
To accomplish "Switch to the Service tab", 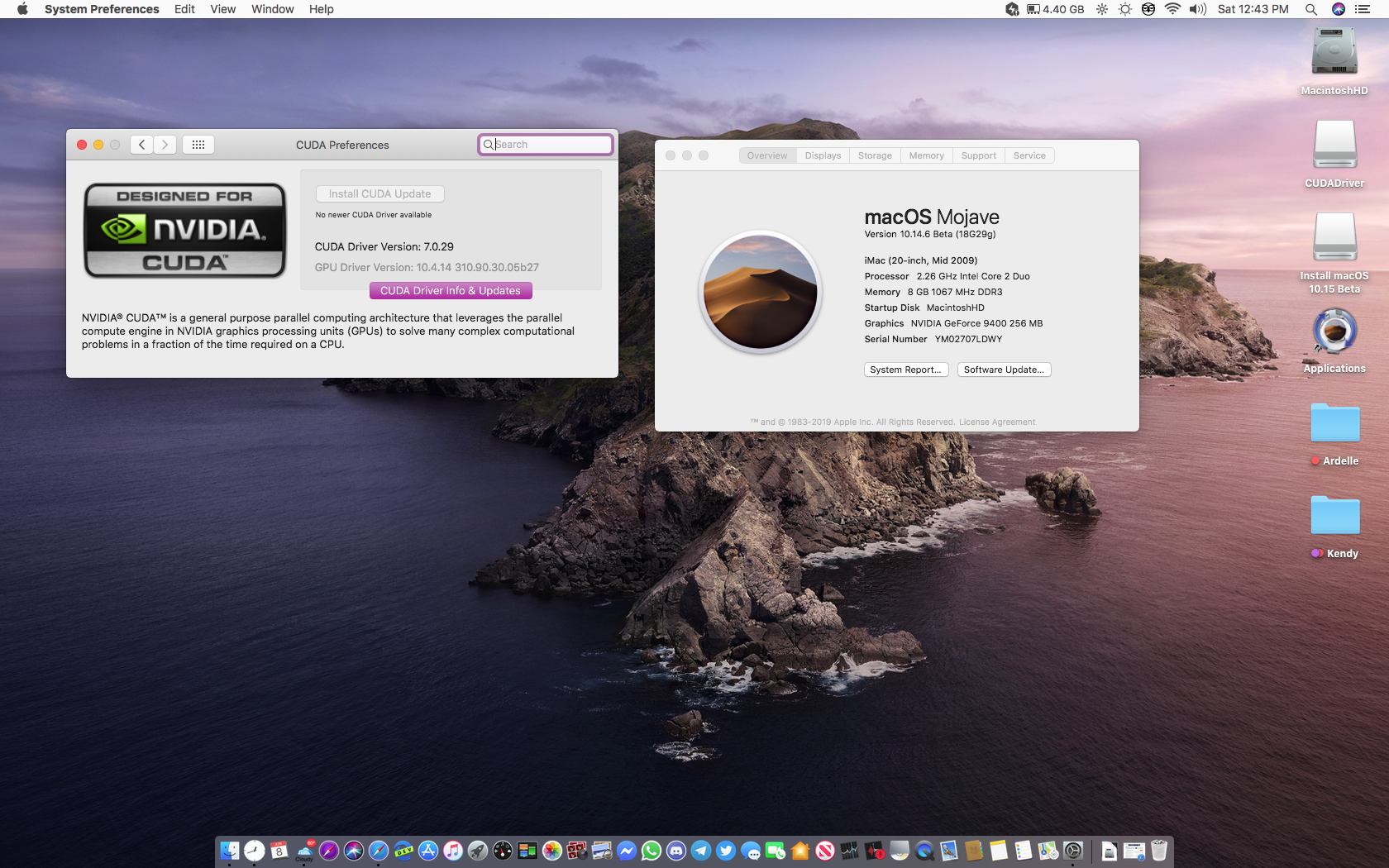I will [x=1029, y=155].
